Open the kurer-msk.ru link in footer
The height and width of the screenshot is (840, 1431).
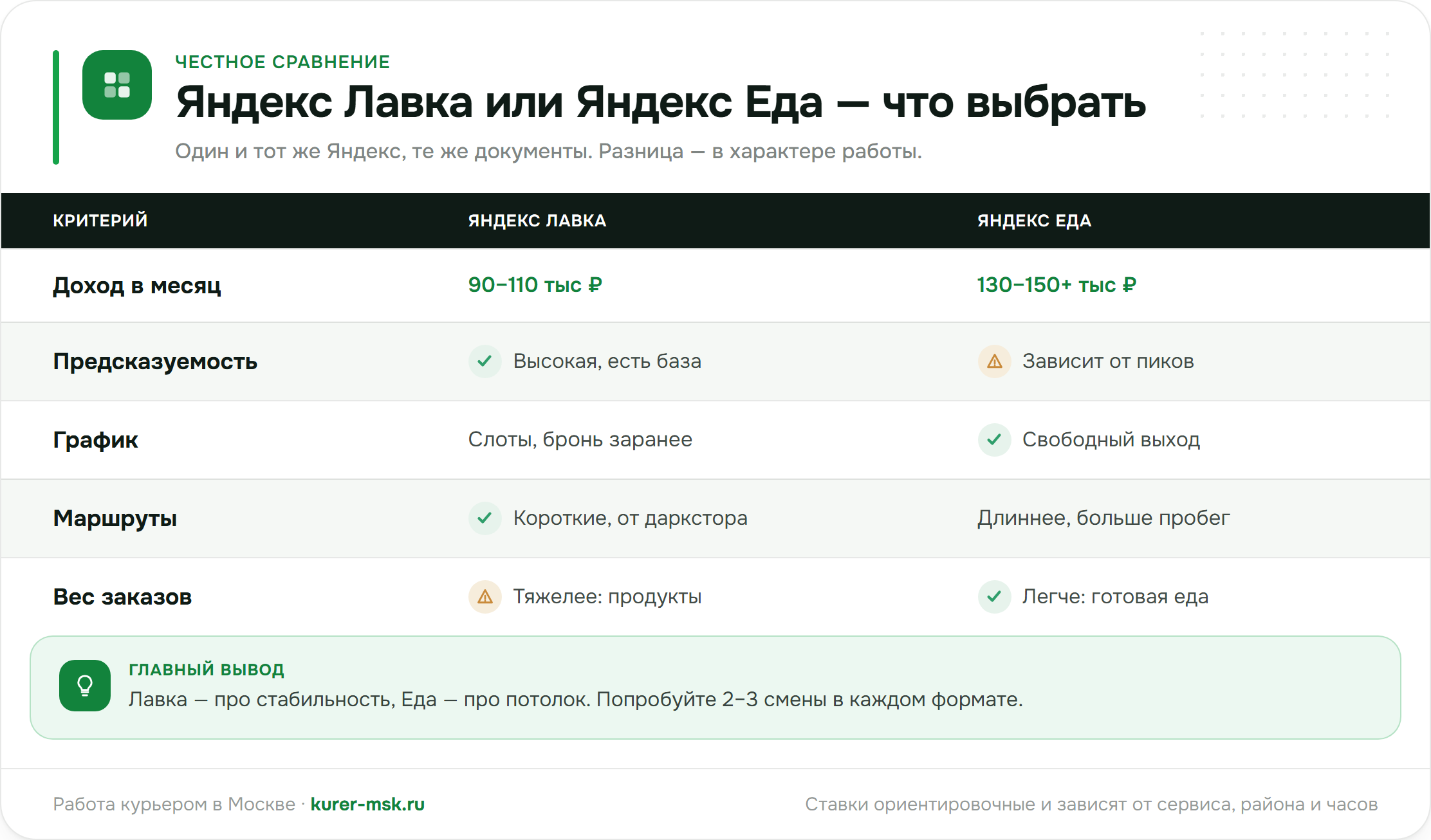pyautogui.click(x=367, y=804)
